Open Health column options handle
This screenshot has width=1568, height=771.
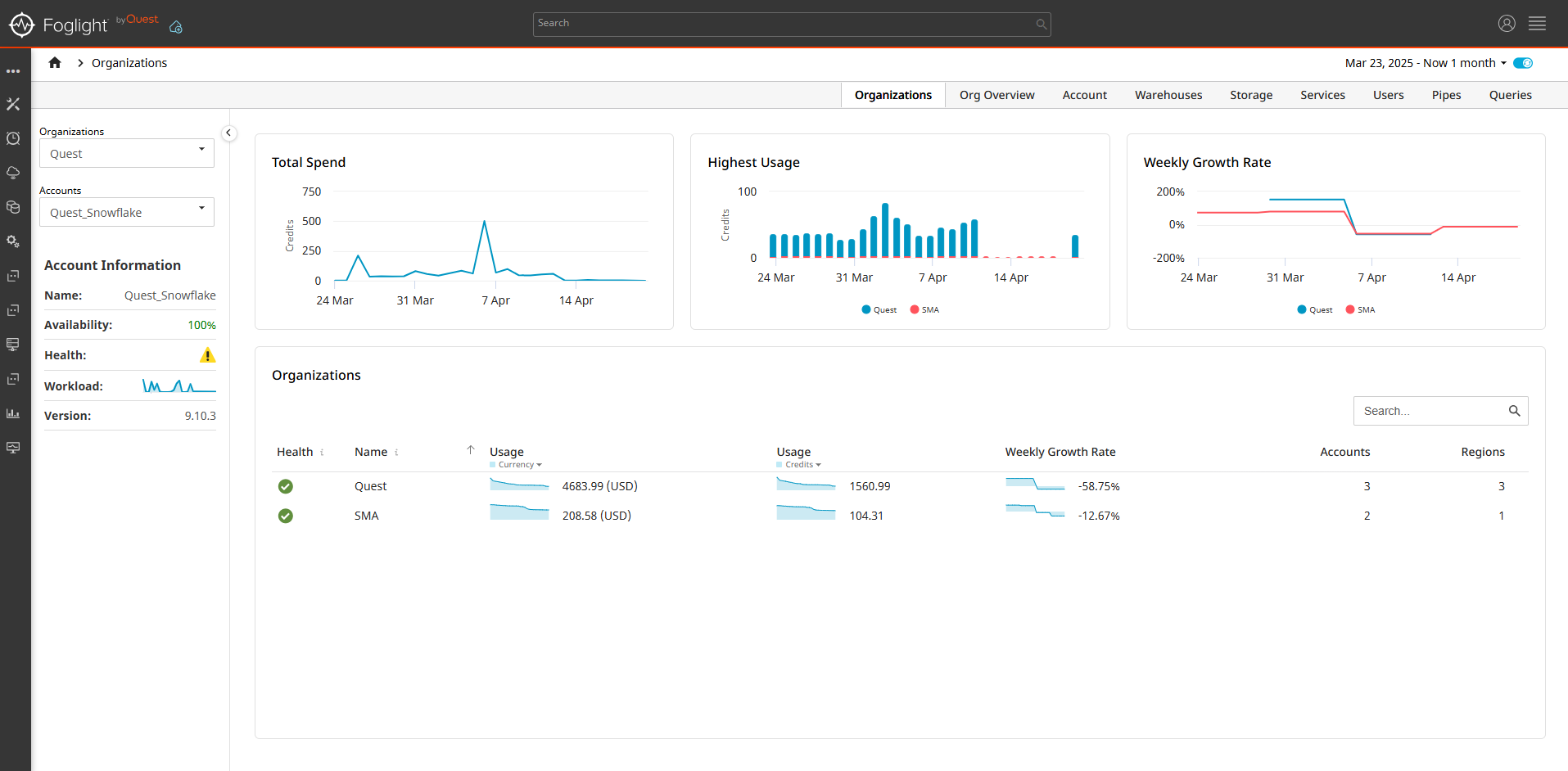coord(322,452)
